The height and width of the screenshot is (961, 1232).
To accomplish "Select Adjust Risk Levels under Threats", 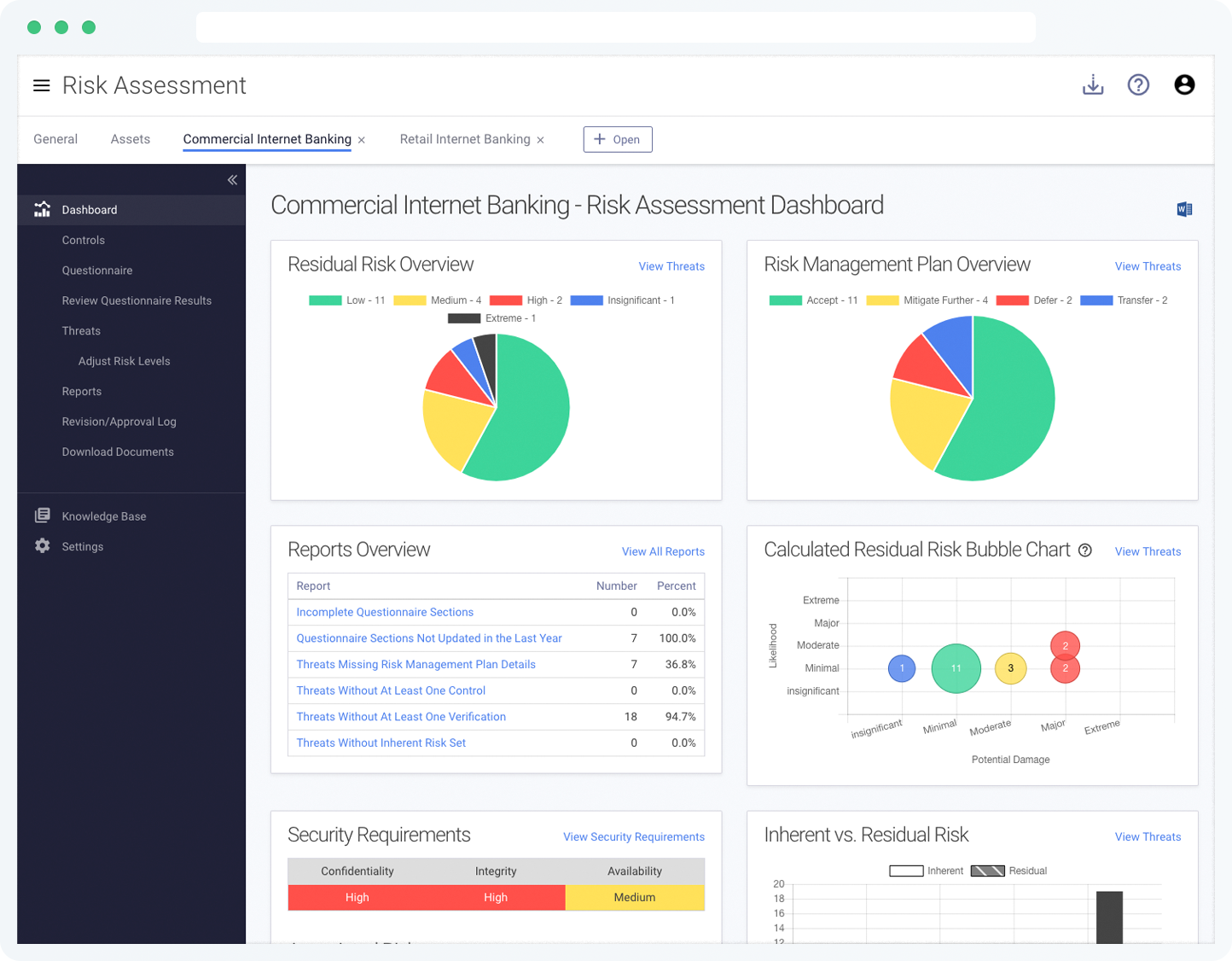I will [124, 361].
